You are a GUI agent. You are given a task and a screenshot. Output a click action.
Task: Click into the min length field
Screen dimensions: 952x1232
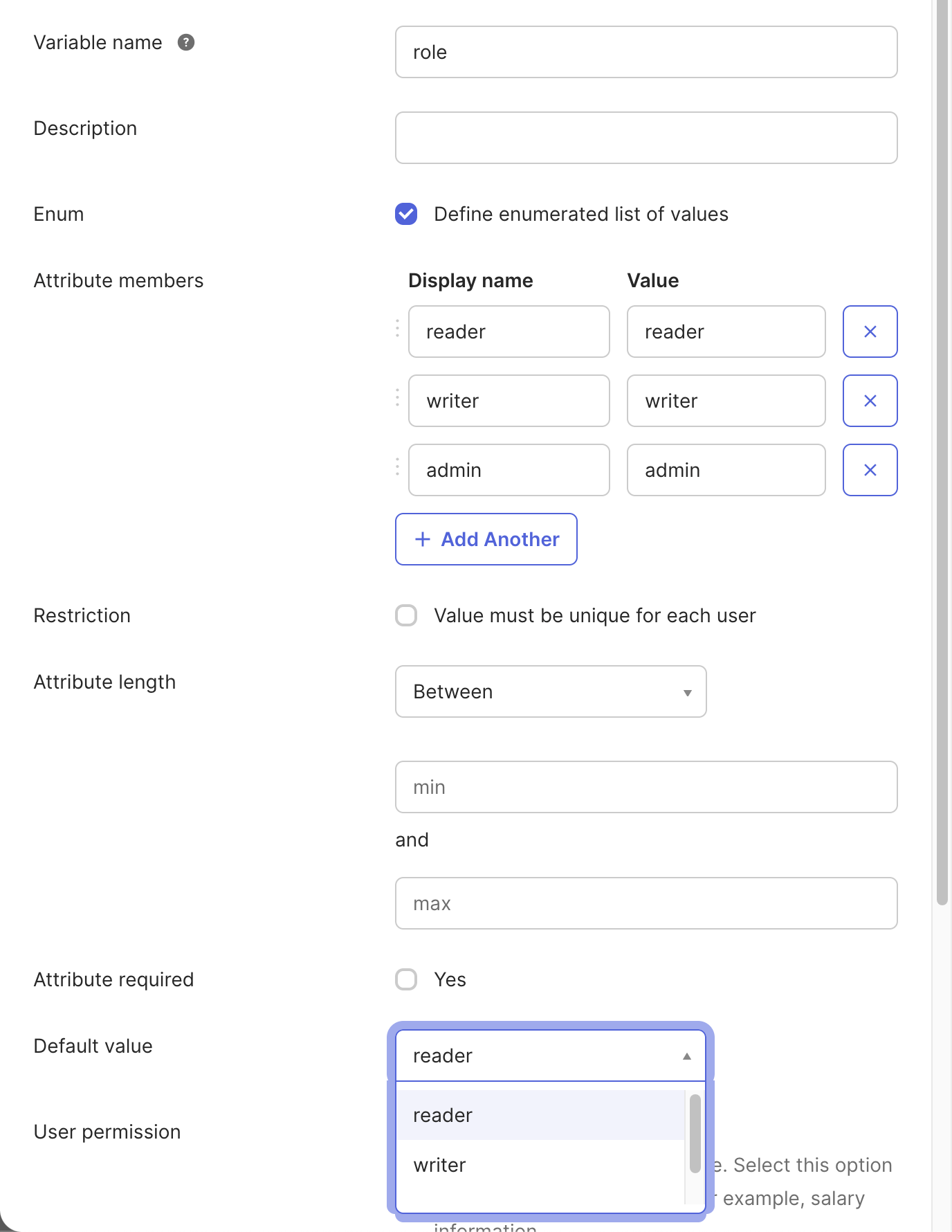(x=646, y=787)
